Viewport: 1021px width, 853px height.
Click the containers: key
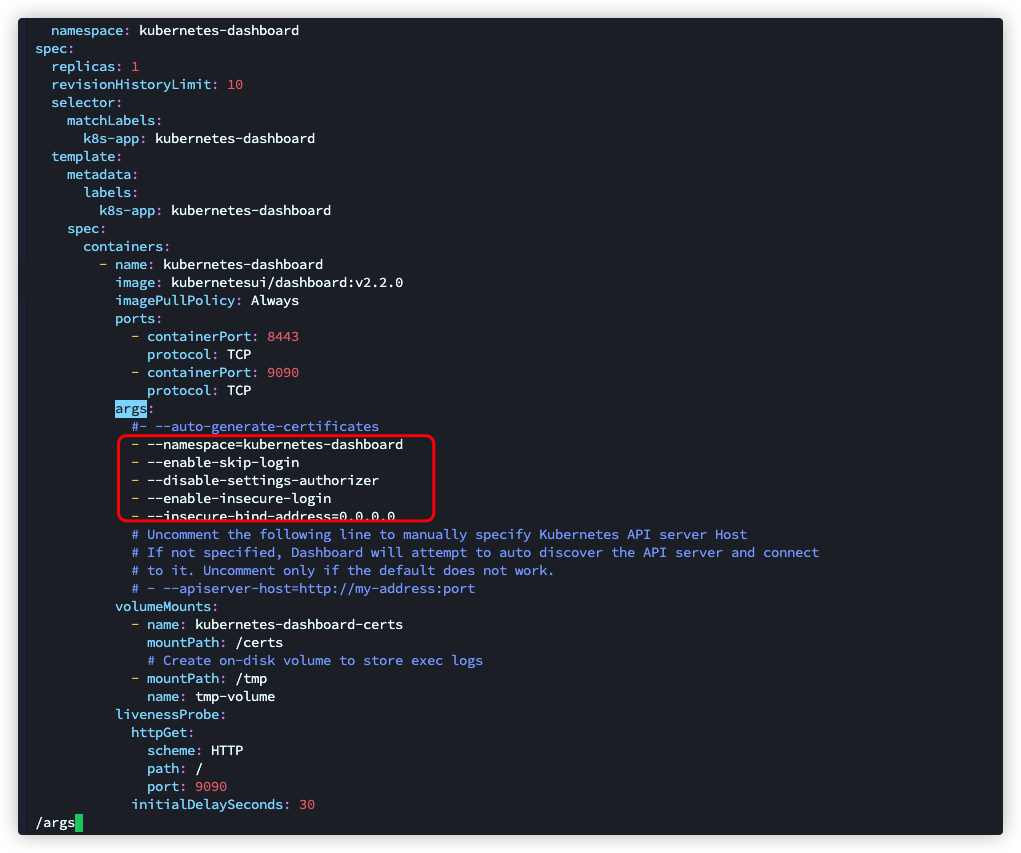[126, 247]
